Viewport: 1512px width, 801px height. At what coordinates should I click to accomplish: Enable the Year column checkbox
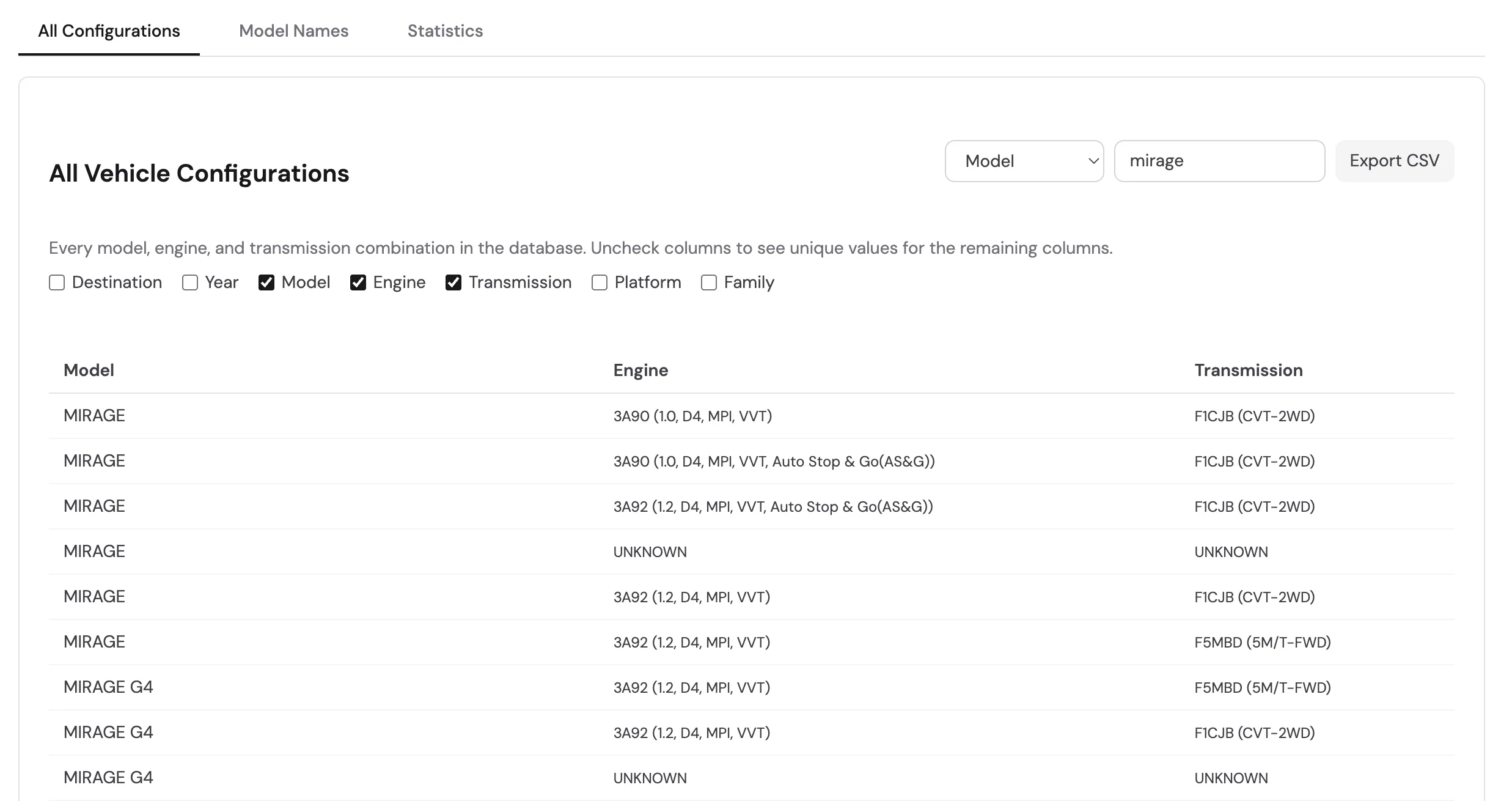pyautogui.click(x=189, y=282)
